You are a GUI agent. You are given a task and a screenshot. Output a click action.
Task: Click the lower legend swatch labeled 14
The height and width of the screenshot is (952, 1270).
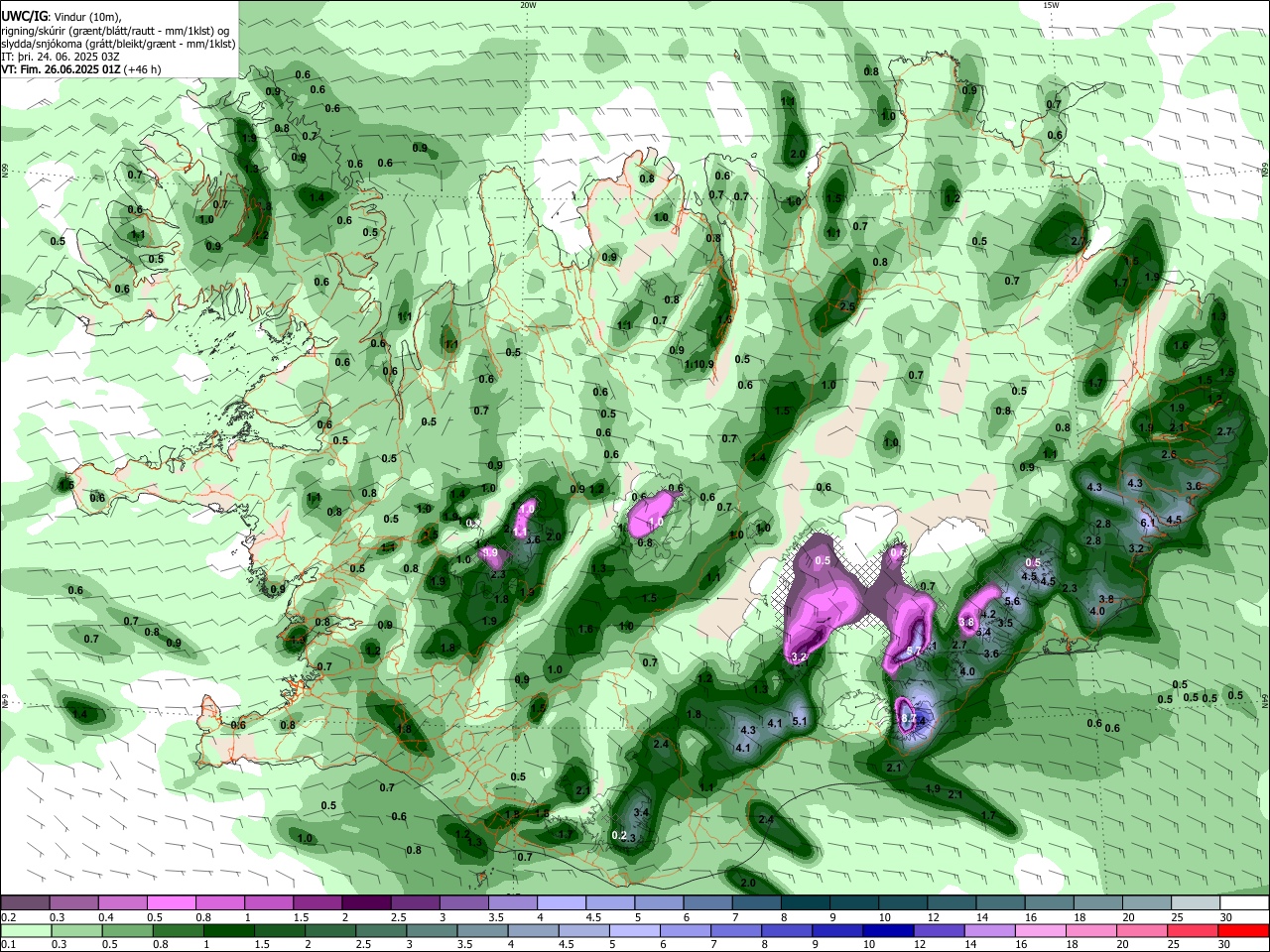(x=990, y=931)
